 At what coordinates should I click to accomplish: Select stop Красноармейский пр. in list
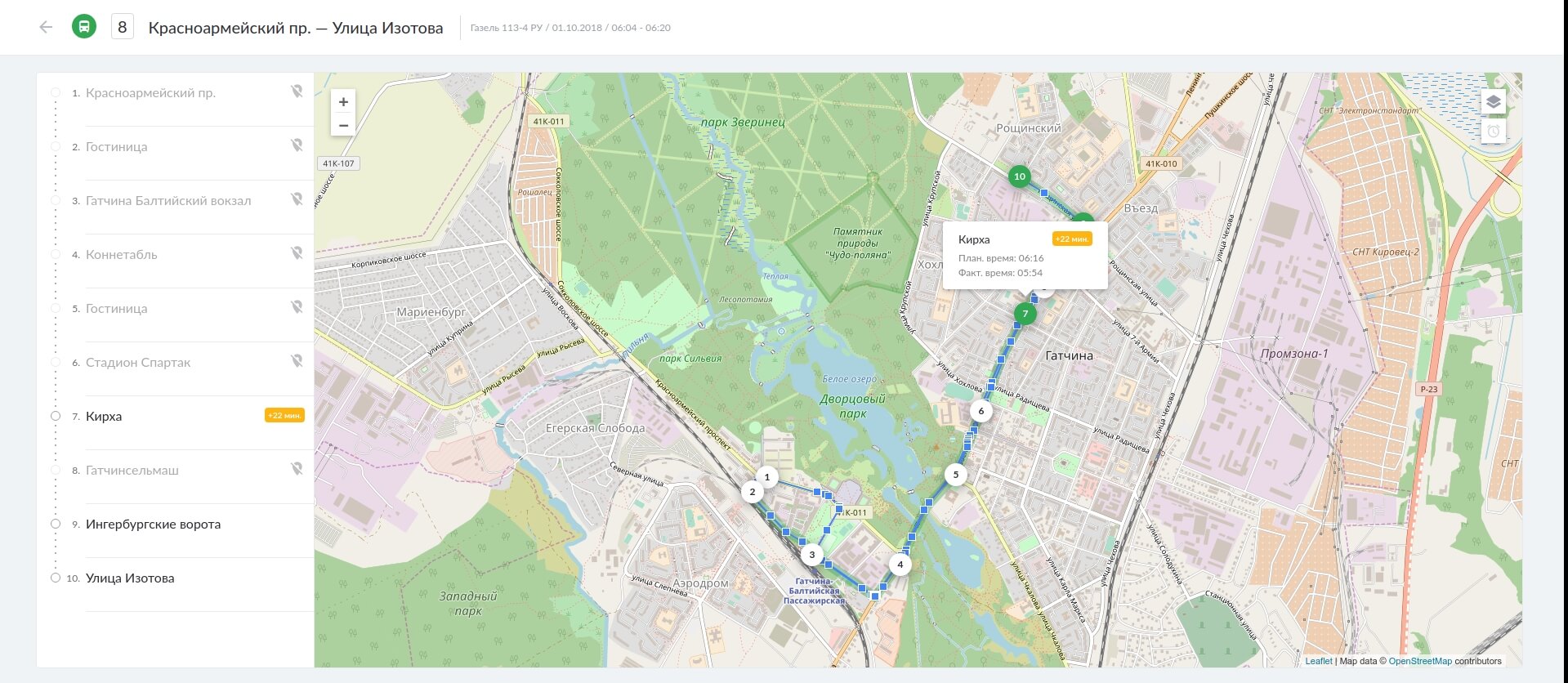(150, 93)
